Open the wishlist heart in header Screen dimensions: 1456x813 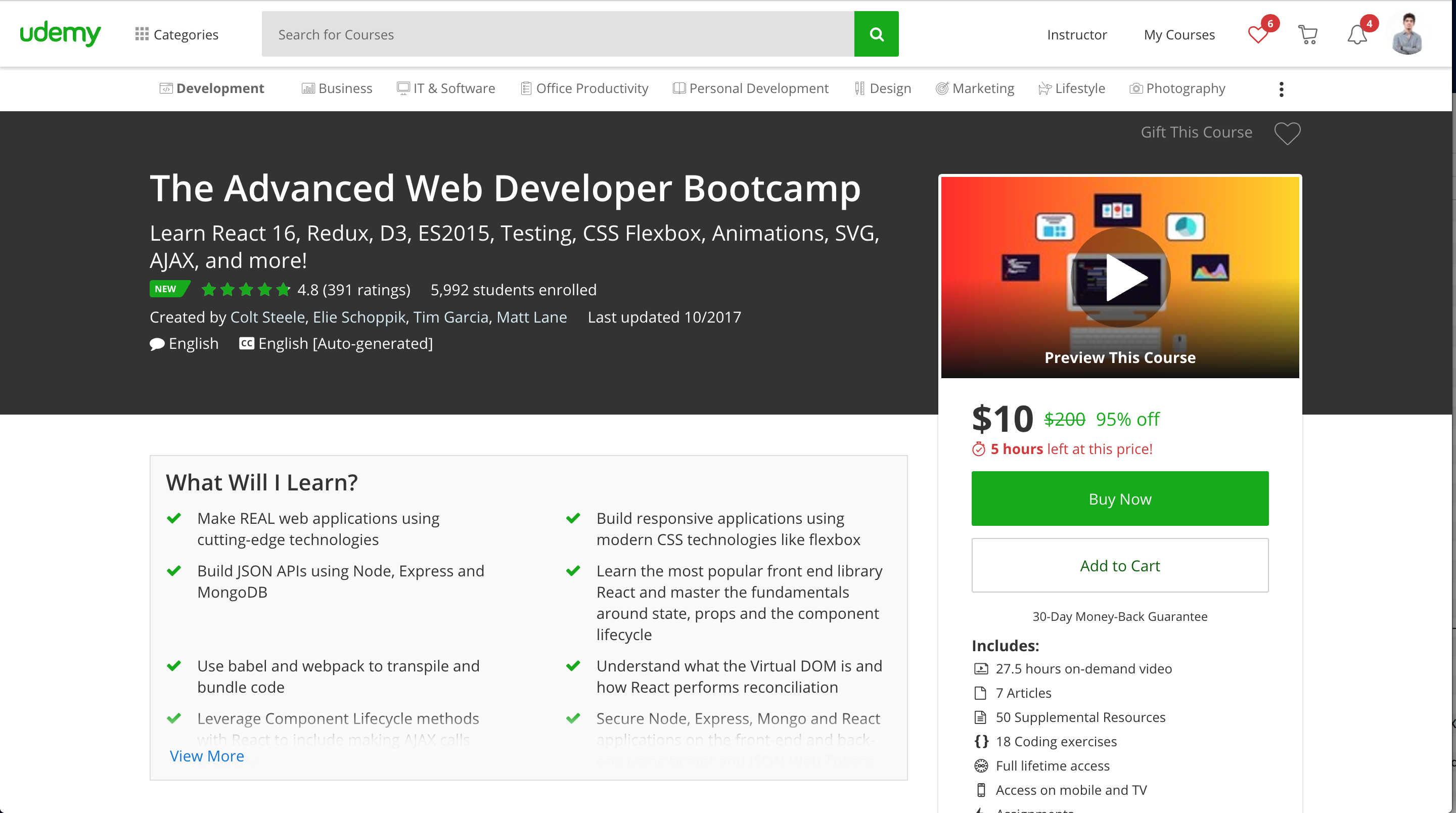click(1258, 35)
